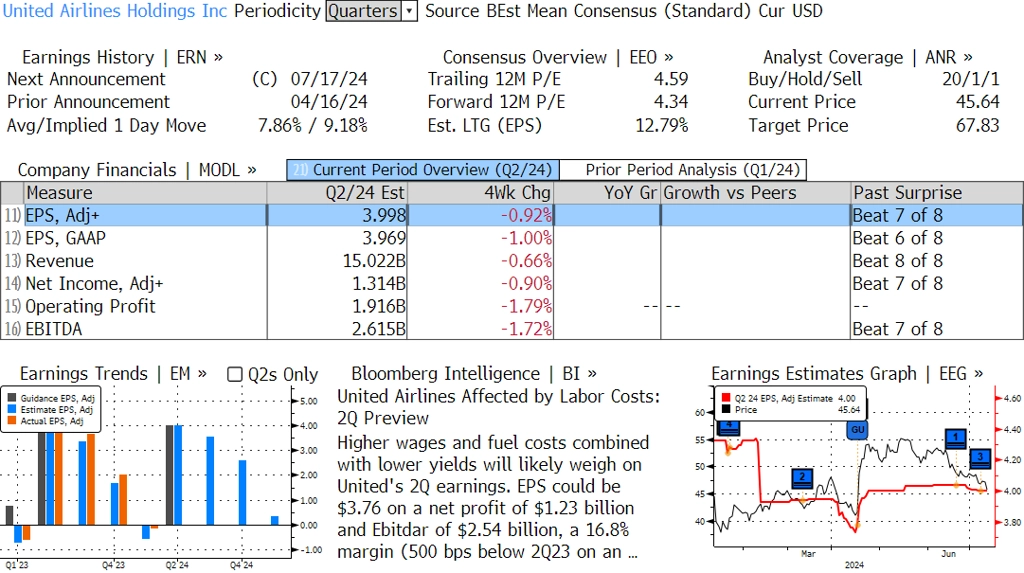Screen dimensions: 1024x573
Task: Select the EPS, GAAP row
Action: click(x=512, y=238)
